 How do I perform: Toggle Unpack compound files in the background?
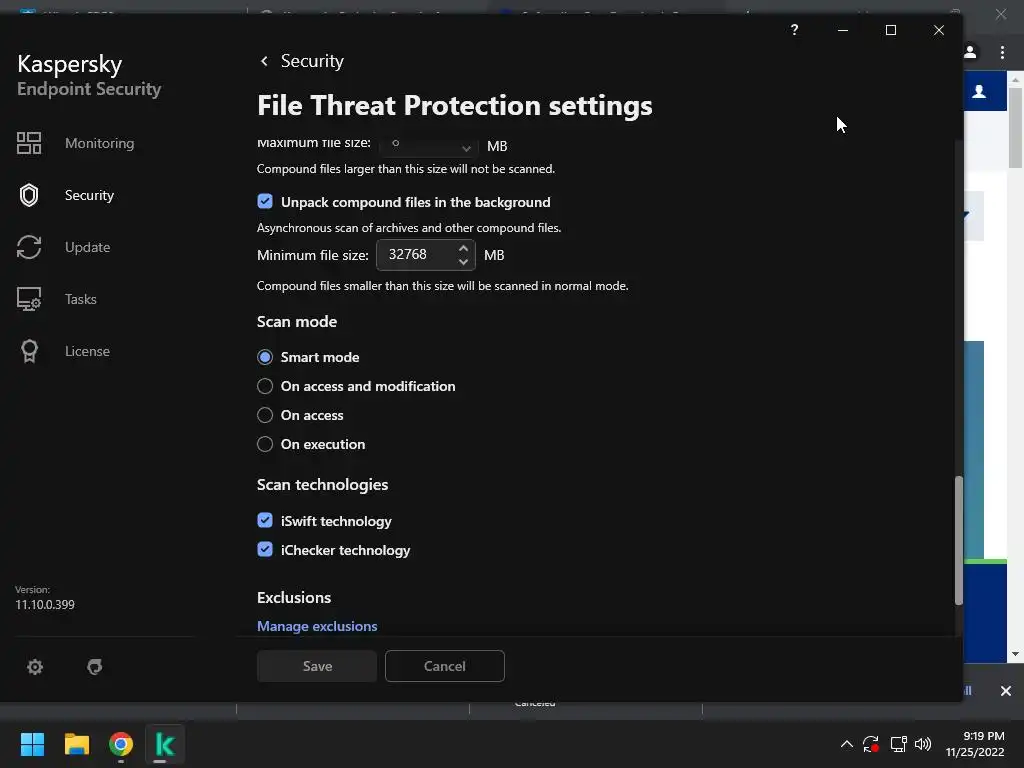click(264, 201)
